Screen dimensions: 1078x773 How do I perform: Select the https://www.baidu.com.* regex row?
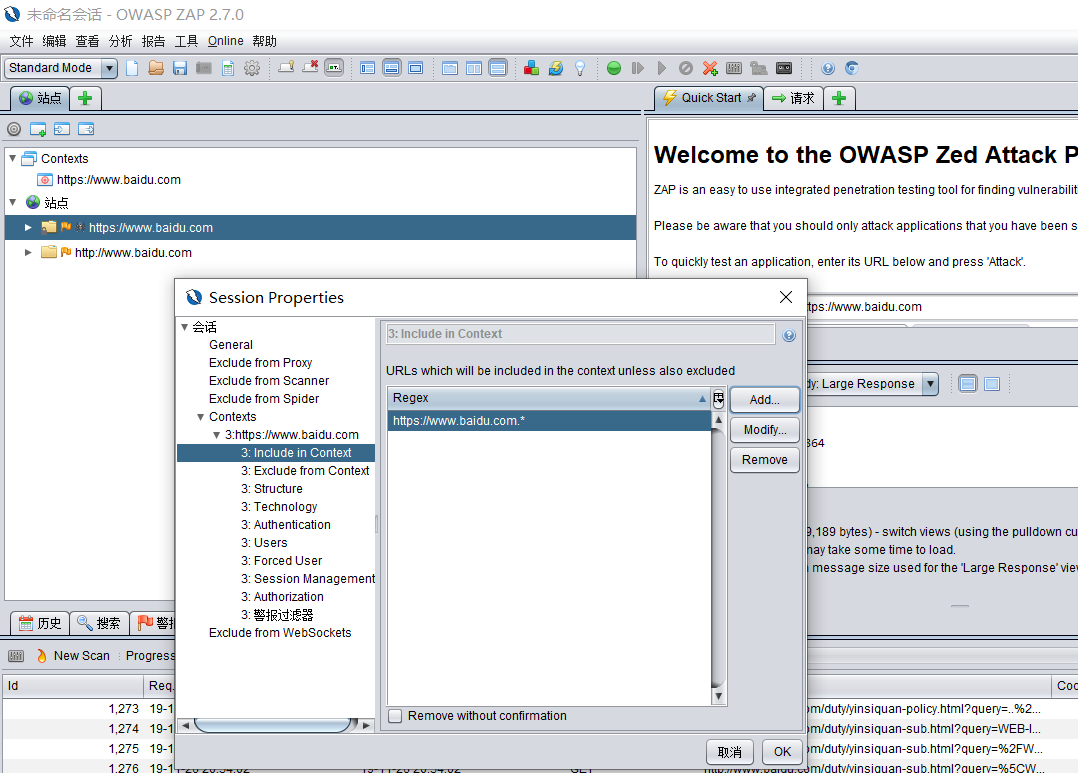tap(549, 421)
